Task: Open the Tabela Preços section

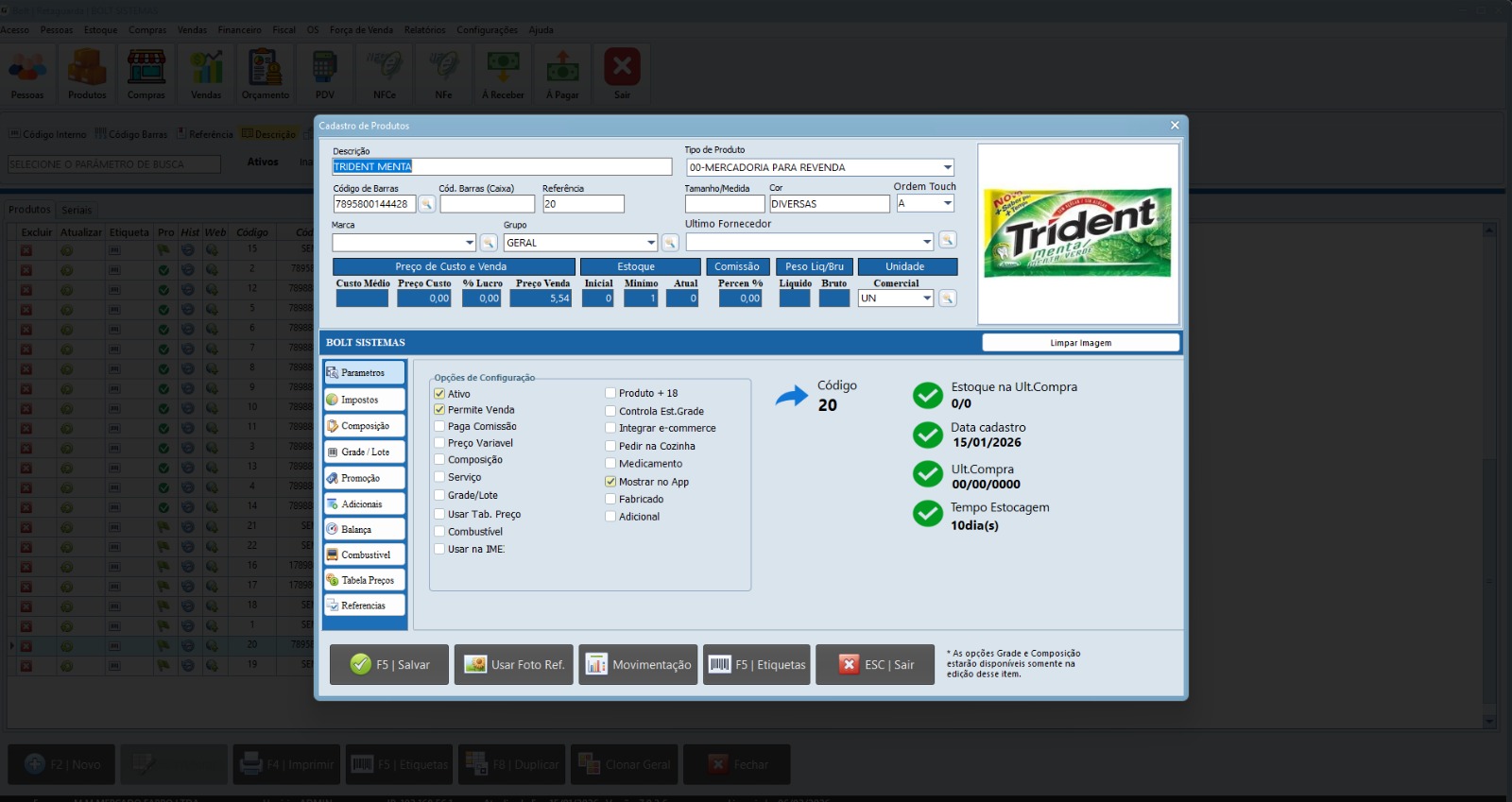Action: [x=365, y=580]
